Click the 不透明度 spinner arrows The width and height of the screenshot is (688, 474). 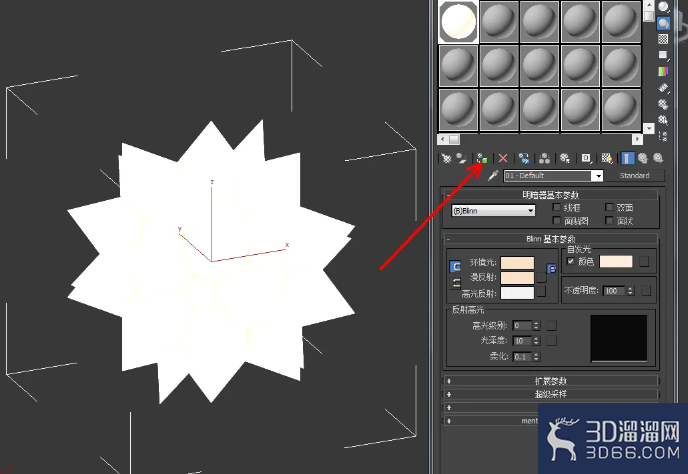(x=631, y=291)
